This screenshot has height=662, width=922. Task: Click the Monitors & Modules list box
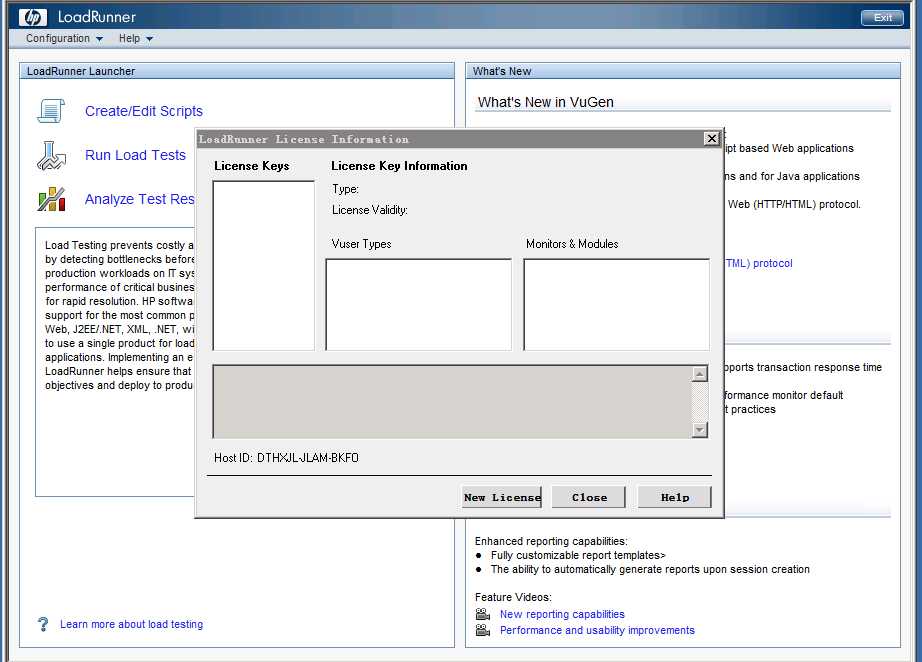(x=616, y=305)
